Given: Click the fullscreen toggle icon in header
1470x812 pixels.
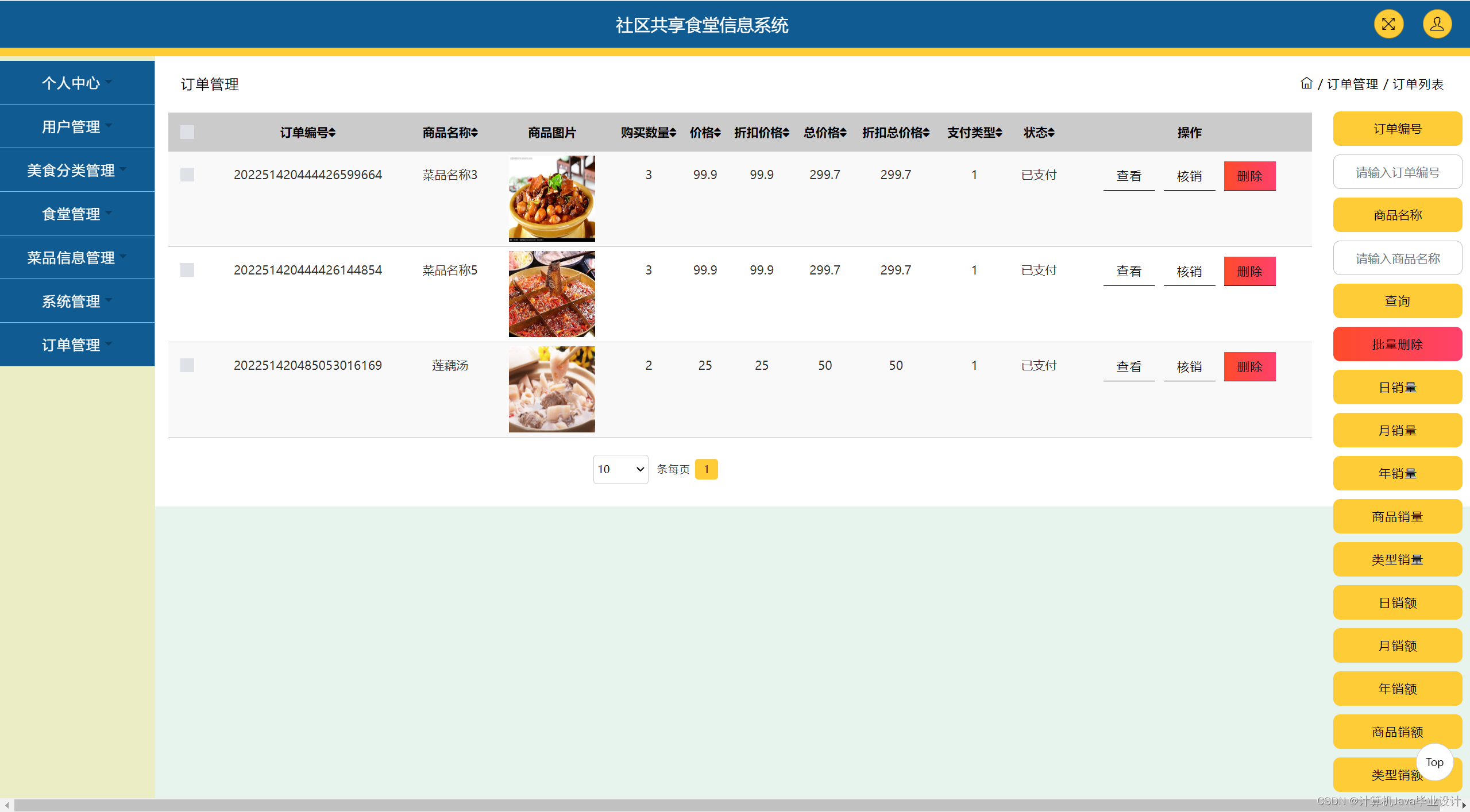Looking at the screenshot, I should (x=1388, y=24).
